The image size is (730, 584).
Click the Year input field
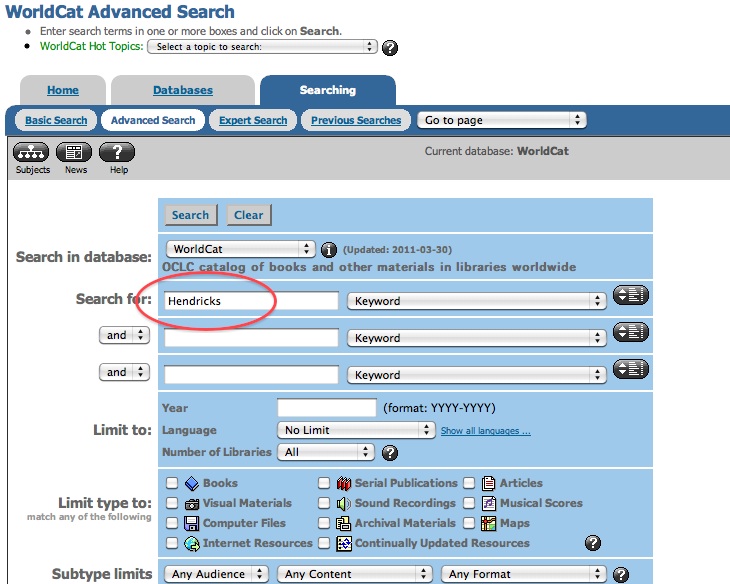pyautogui.click(x=325, y=408)
